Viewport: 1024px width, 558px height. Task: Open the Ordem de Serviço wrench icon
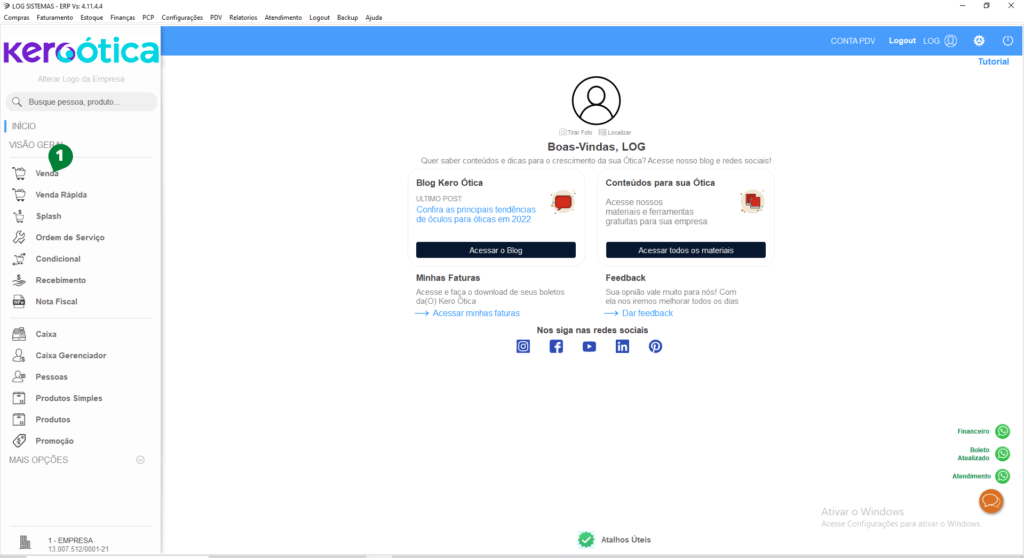click(19, 237)
